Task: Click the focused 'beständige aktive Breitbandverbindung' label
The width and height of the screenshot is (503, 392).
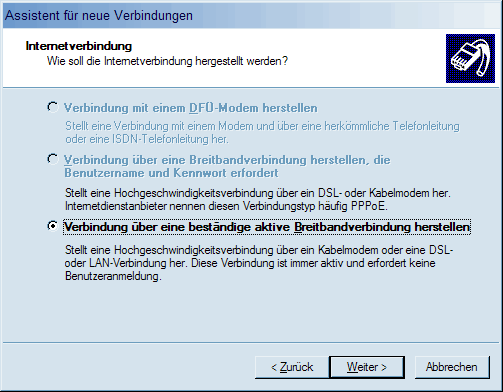Action: [x=267, y=227]
